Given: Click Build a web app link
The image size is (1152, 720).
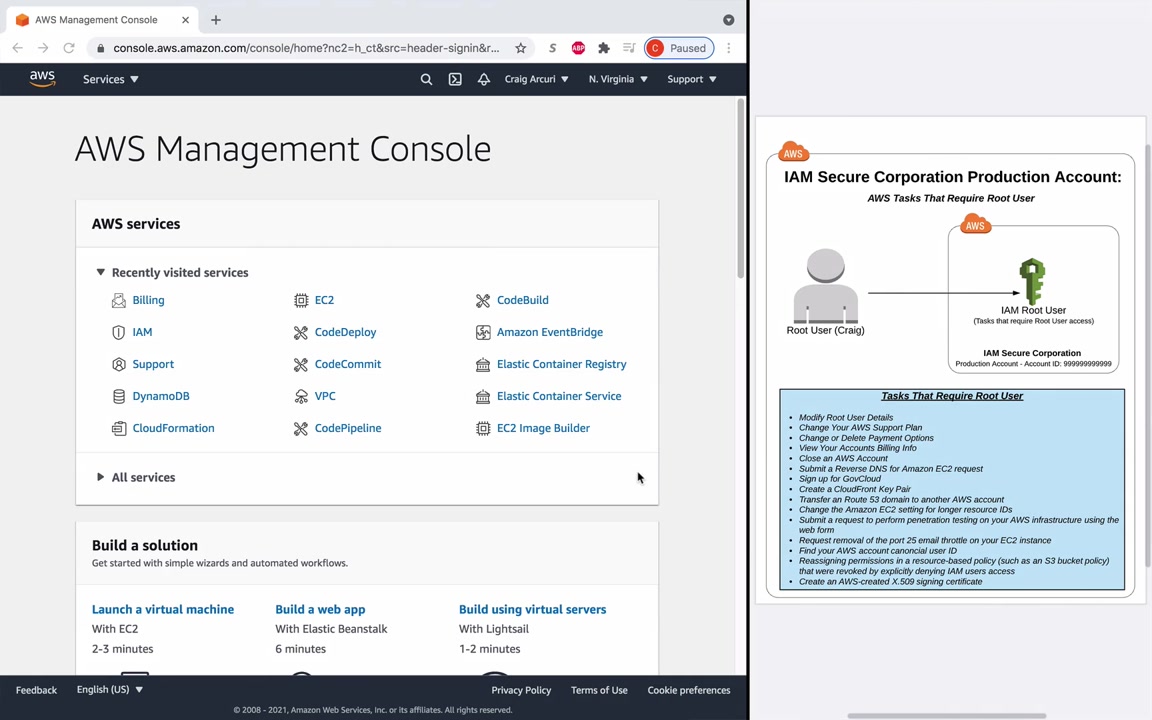Looking at the screenshot, I should [x=320, y=609].
